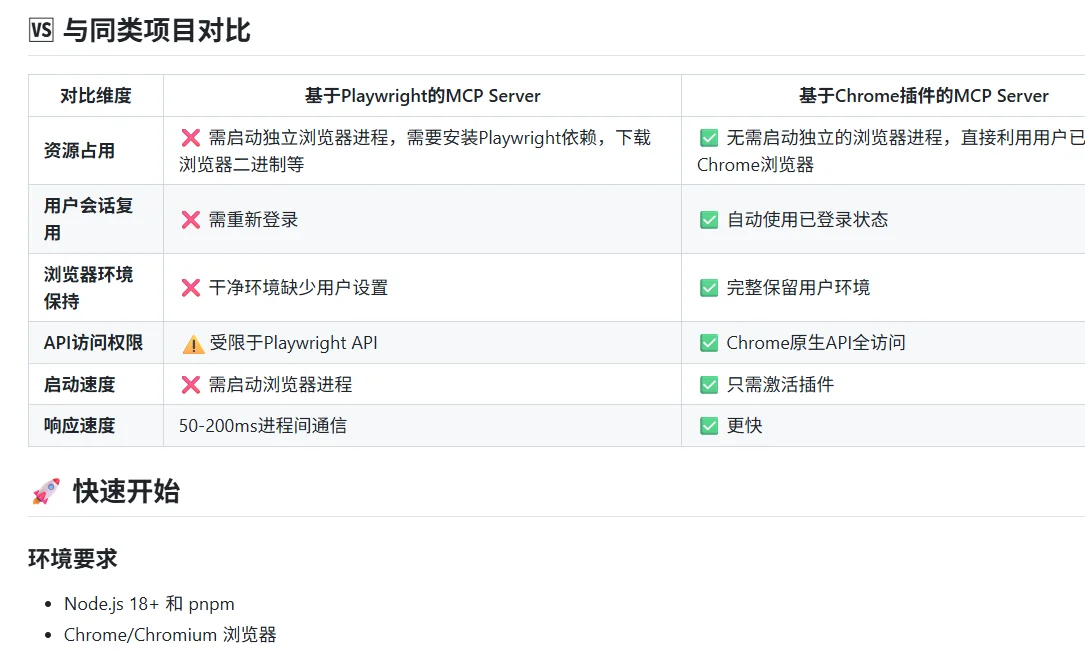Click the 基于Chrome插件的MCP Server column header
The image size is (1085, 655).
click(x=924, y=95)
